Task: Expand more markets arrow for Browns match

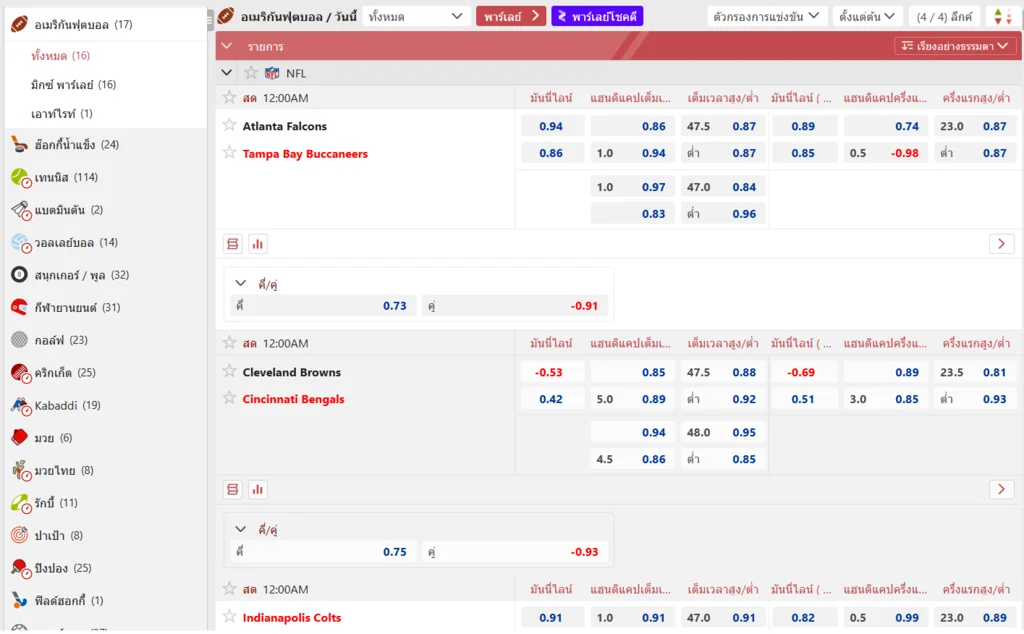Action: (x=1001, y=490)
